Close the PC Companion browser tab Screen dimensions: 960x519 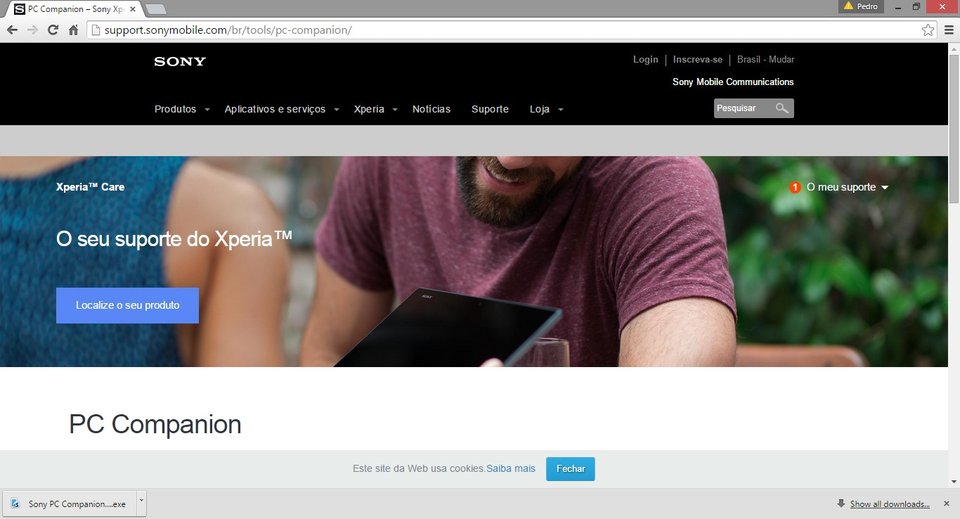pyautogui.click(x=133, y=9)
